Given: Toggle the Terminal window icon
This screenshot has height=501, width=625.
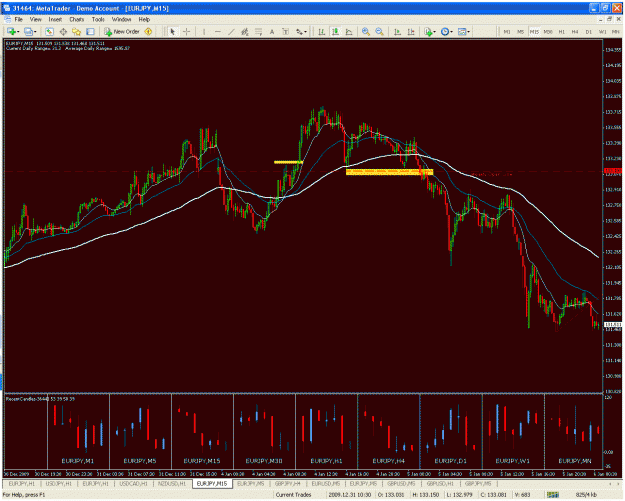Looking at the screenshot, I should [90, 31].
